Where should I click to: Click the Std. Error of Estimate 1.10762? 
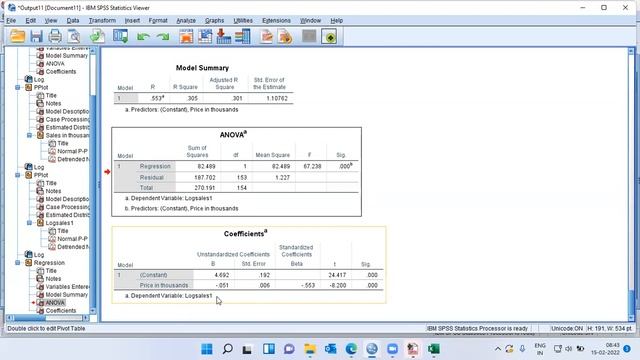277,98
